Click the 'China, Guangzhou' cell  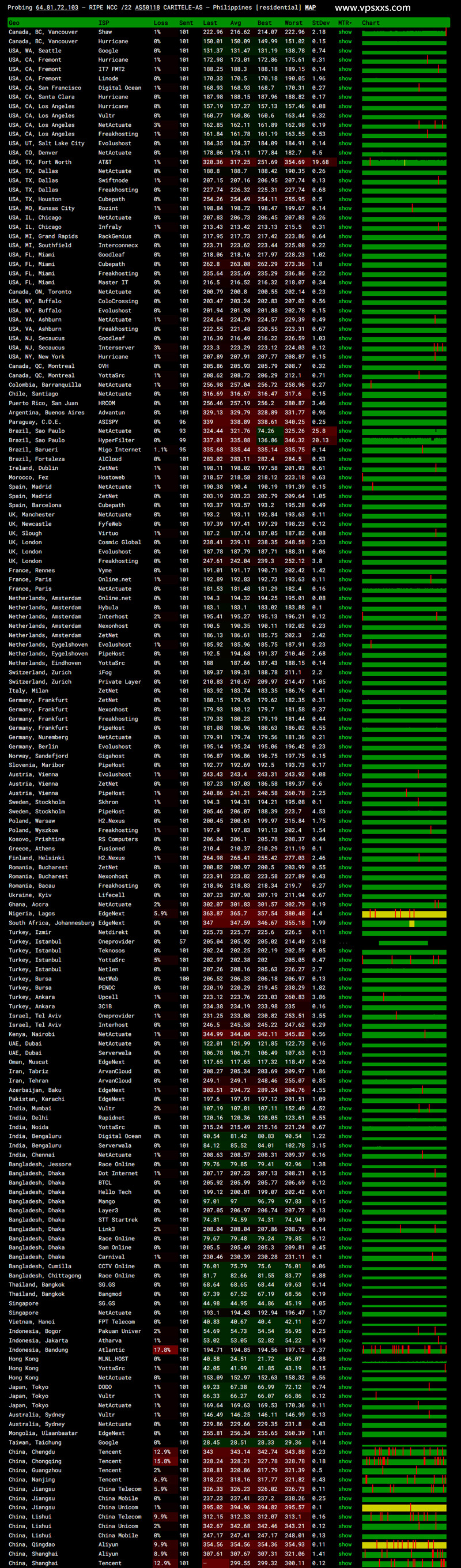[35, 1471]
